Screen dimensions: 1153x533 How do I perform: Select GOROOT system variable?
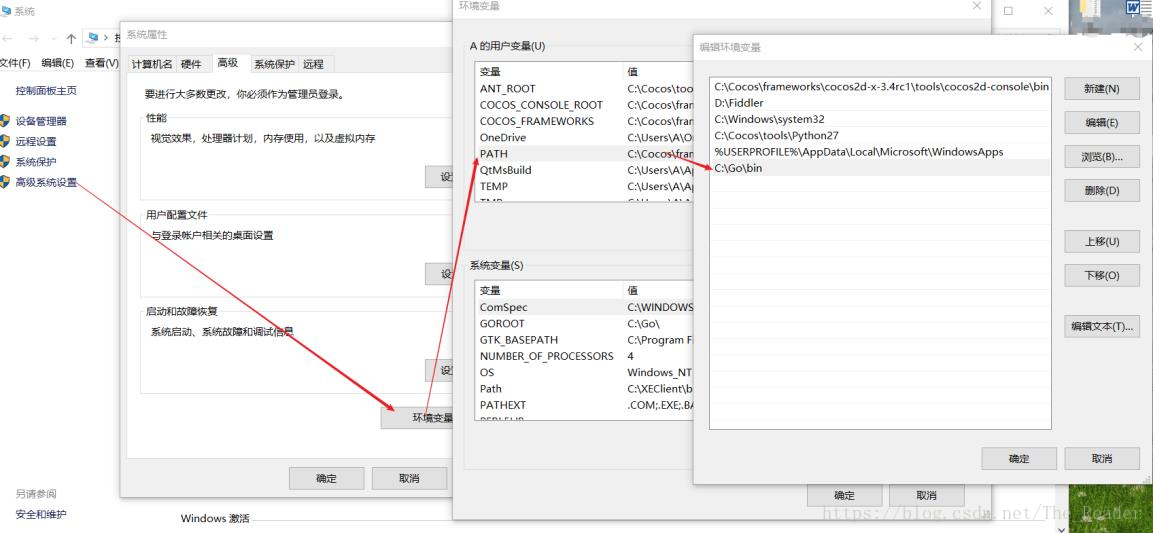[x=585, y=323]
